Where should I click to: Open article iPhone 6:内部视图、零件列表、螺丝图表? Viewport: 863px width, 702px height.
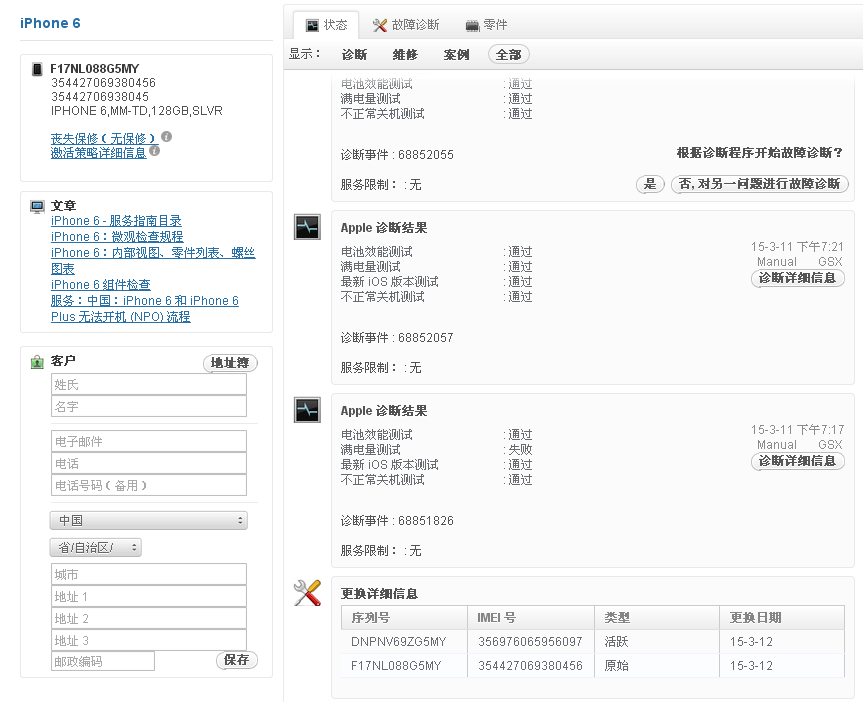(x=153, y=260)
